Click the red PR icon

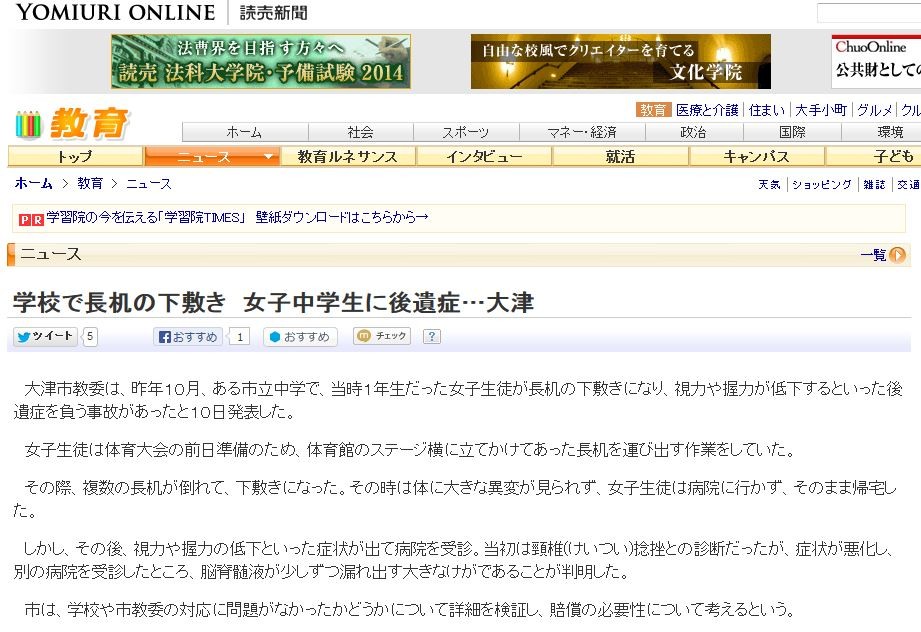31,220
